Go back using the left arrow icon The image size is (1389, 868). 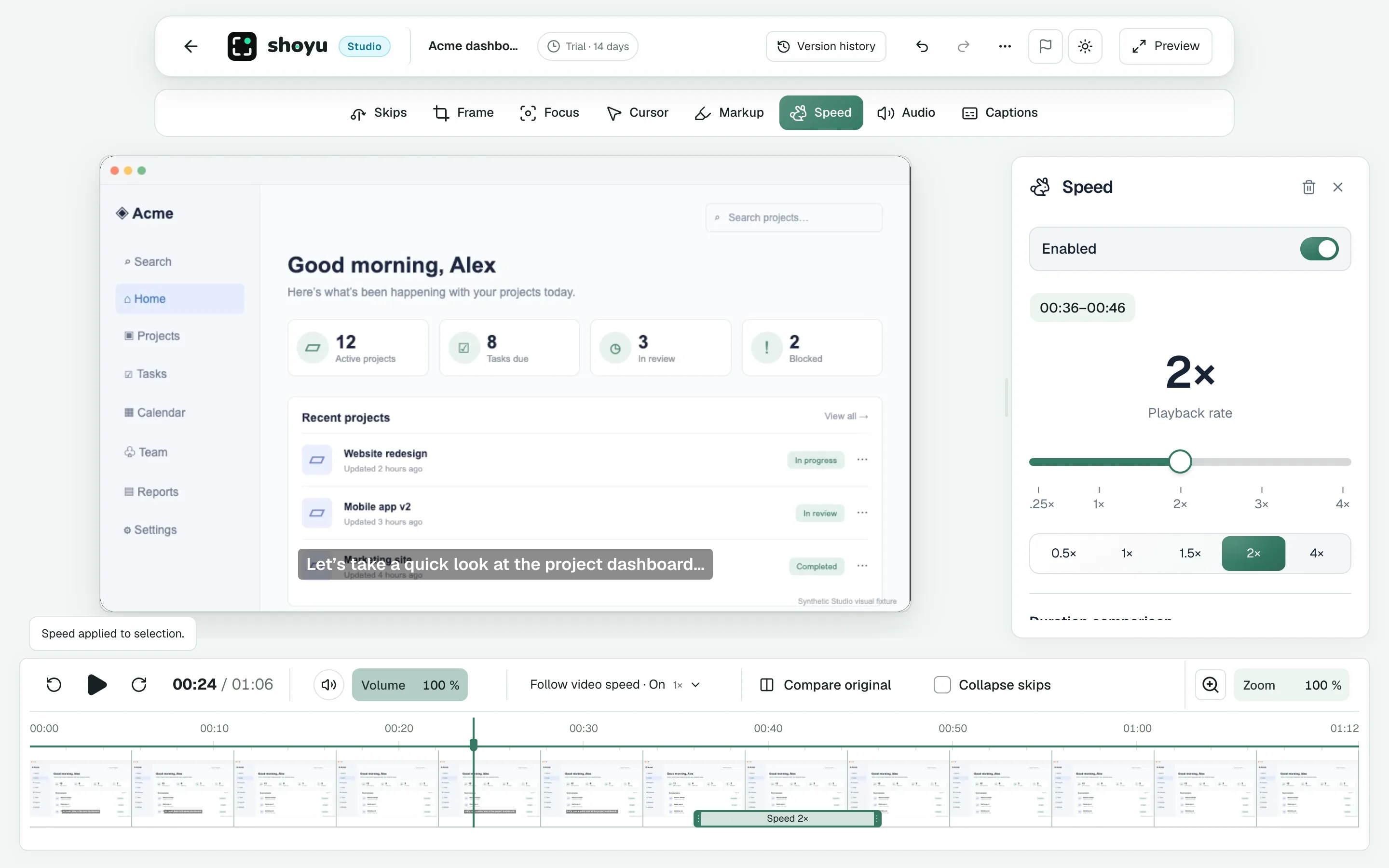point(191,46)
